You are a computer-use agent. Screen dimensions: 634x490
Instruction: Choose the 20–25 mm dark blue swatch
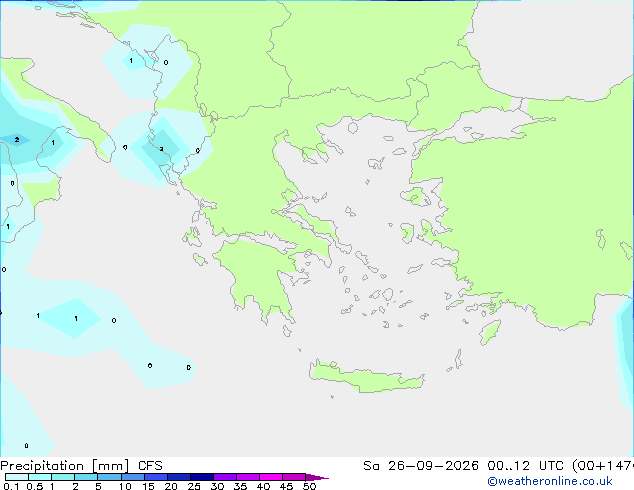[x=178, y=477]
